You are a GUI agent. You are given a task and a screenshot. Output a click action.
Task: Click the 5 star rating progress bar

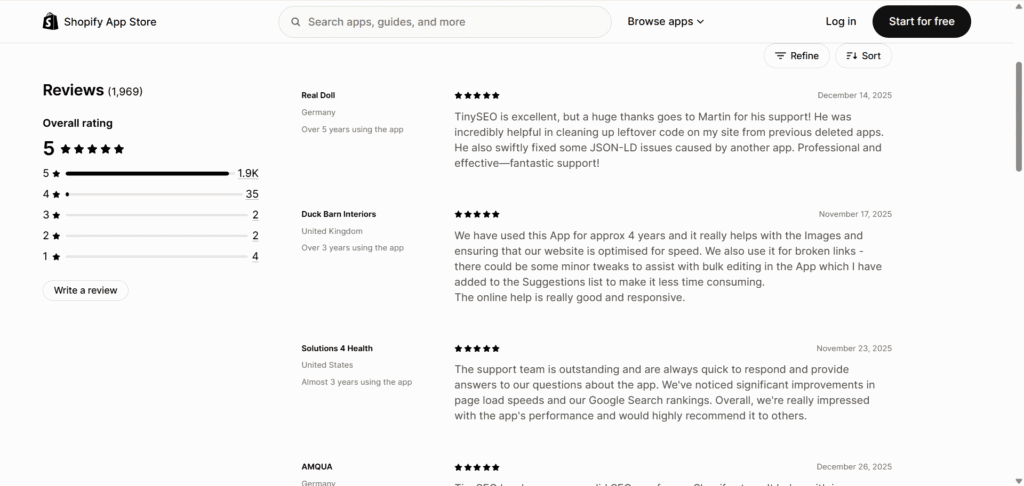pyautogui.click(x=148, y=173)
